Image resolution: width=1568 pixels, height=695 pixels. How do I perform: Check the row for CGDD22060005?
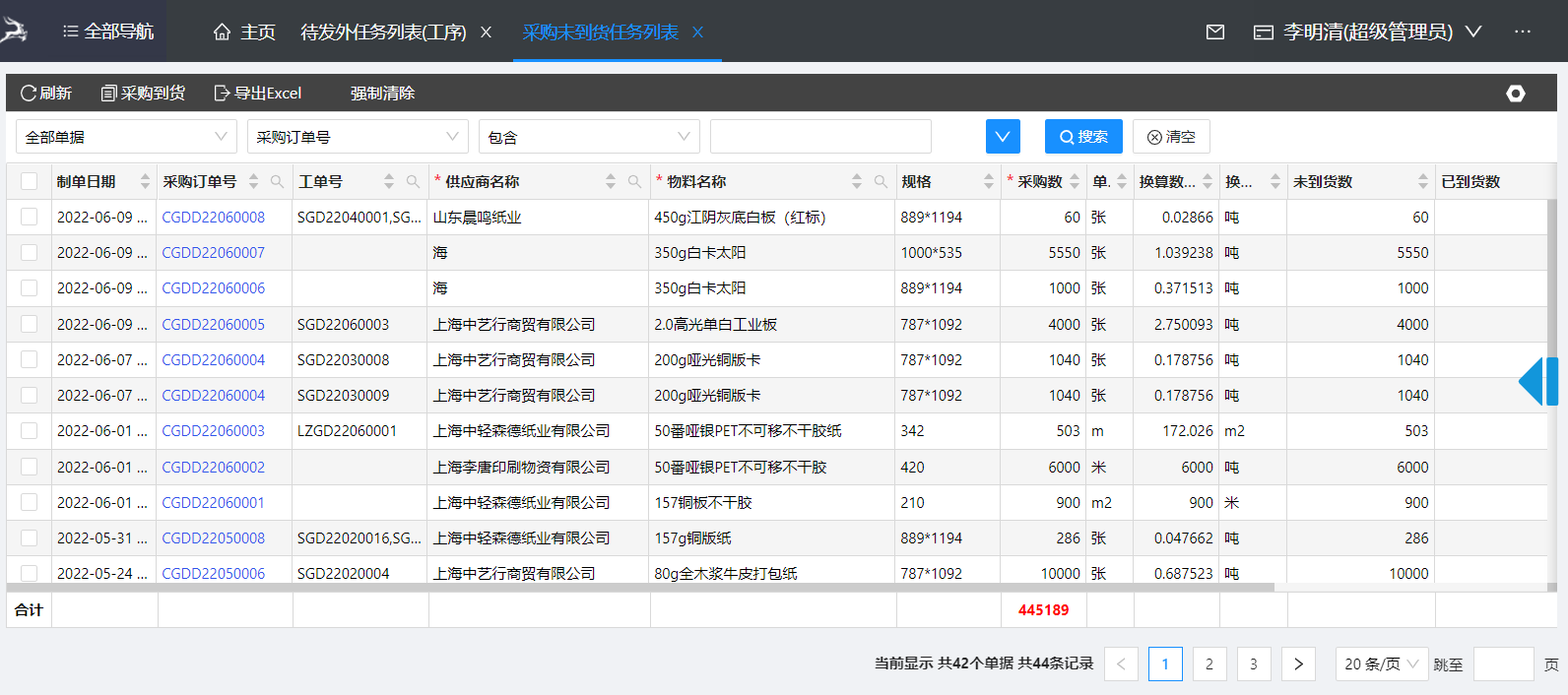(x=30, y=325)
